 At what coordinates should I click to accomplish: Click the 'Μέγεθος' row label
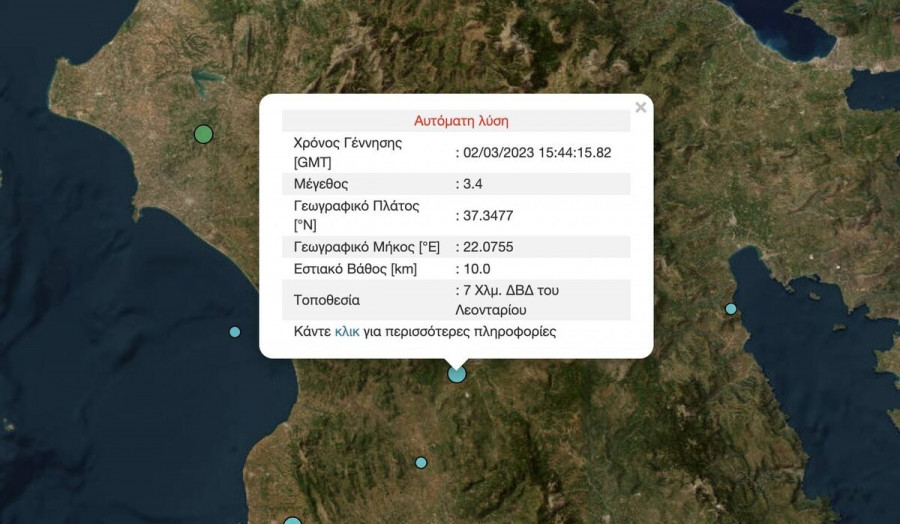321,184
